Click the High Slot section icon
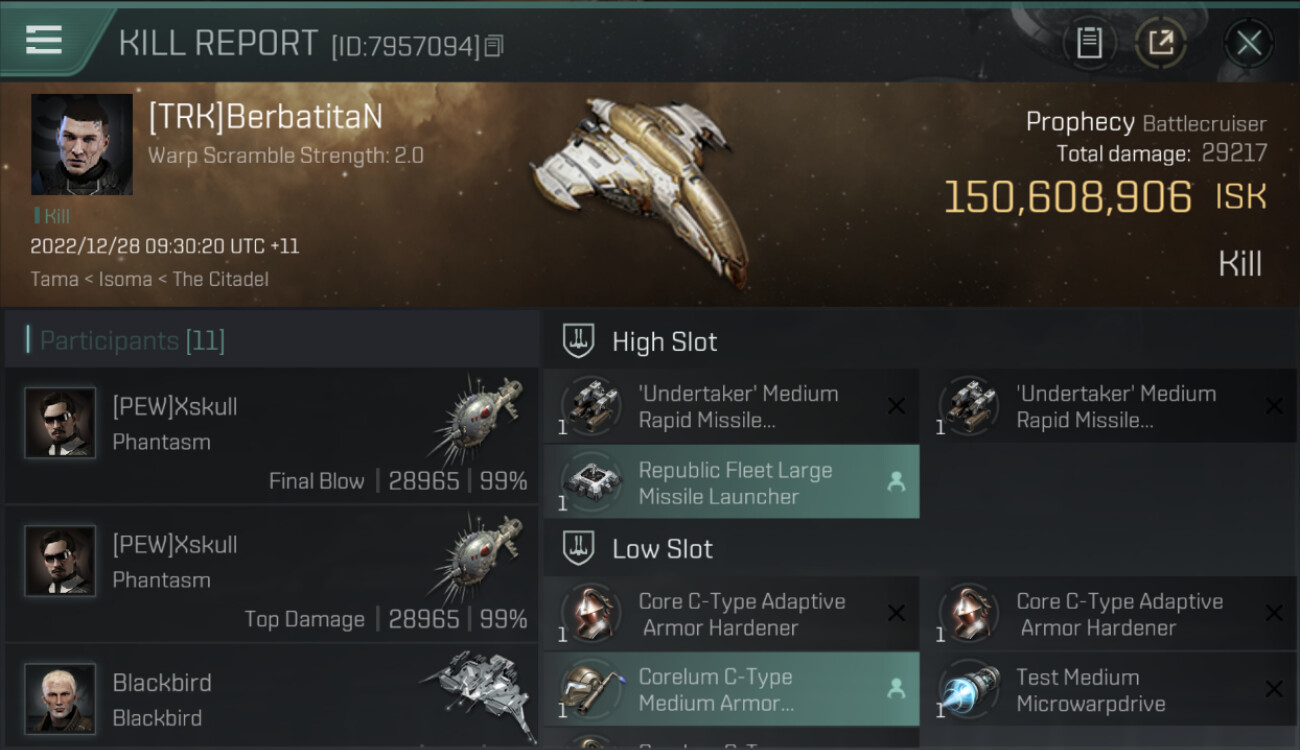The height and width of the screenshot is (750, 1300). click(x=580, y=341)
